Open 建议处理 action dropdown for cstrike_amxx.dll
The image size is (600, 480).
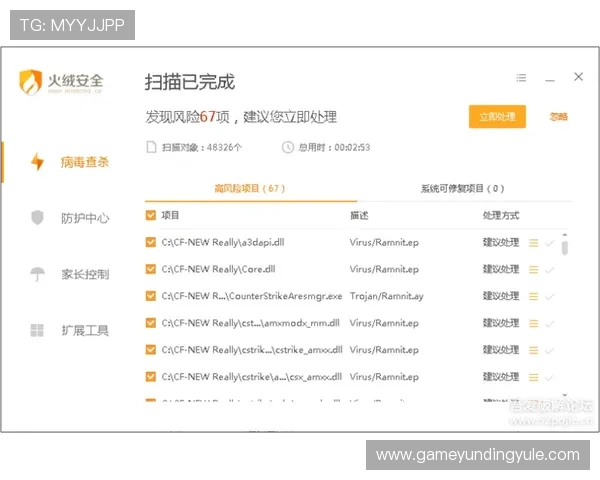tap(501, 350)
